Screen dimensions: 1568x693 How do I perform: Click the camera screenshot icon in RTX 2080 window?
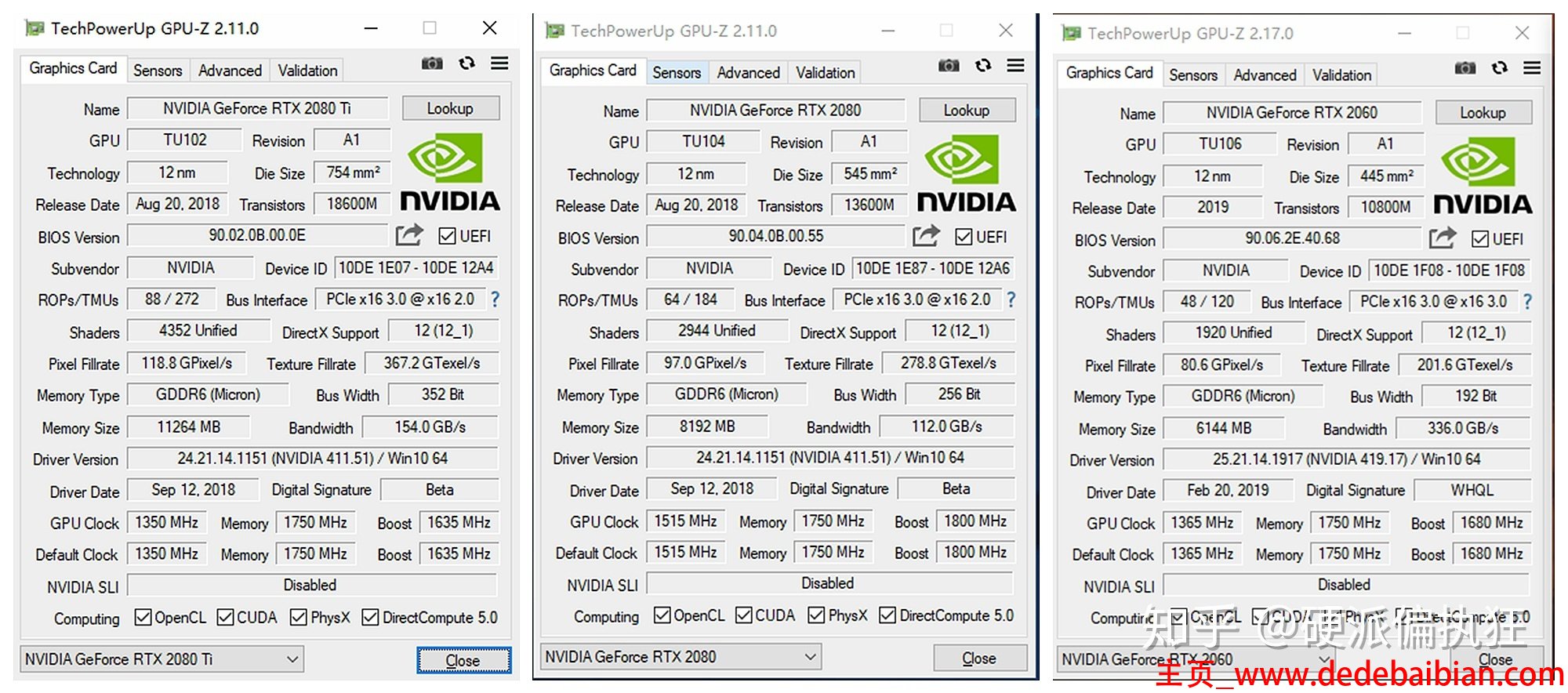949,66
